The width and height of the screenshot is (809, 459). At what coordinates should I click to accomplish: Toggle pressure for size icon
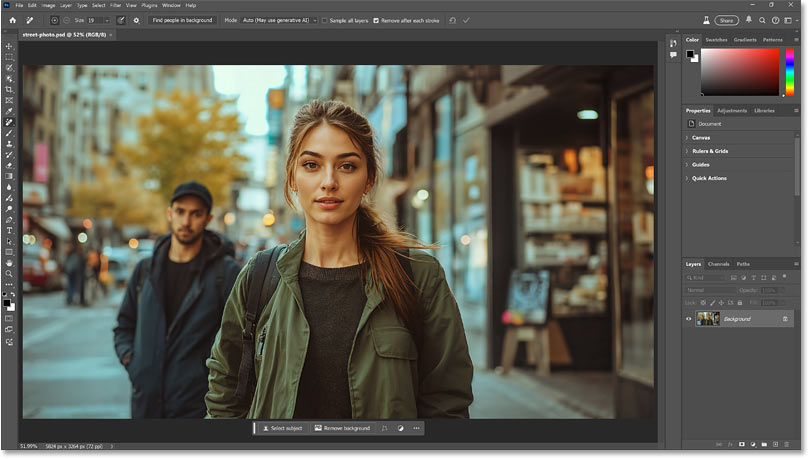click(121, 21)
